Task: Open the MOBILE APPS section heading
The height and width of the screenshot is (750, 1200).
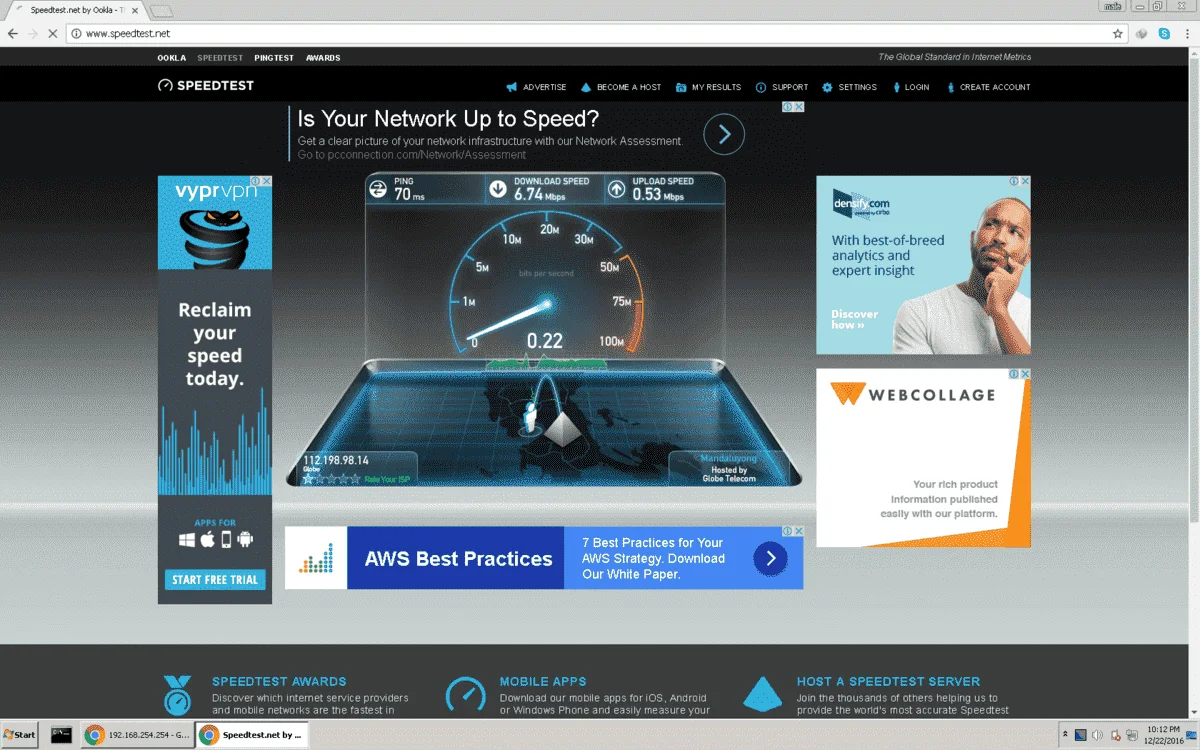Action: click(x=543, y=681)
